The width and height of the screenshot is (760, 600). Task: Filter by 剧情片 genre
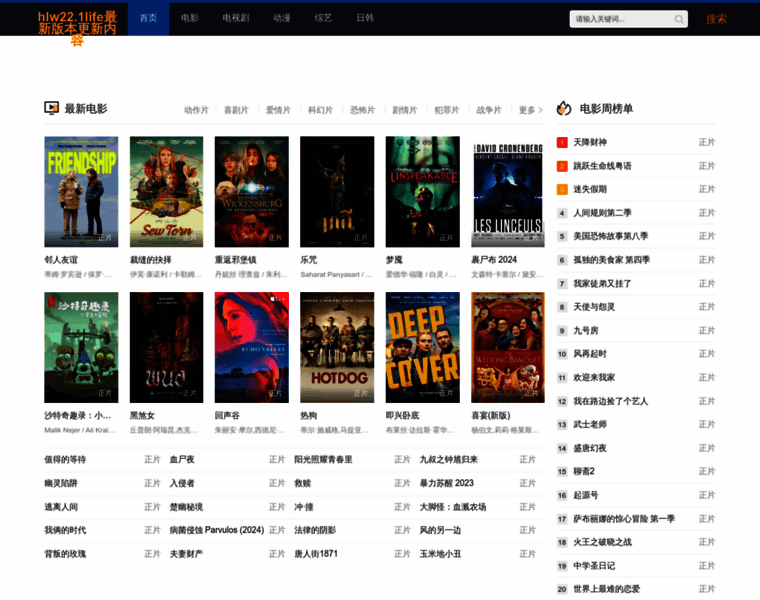405,111
